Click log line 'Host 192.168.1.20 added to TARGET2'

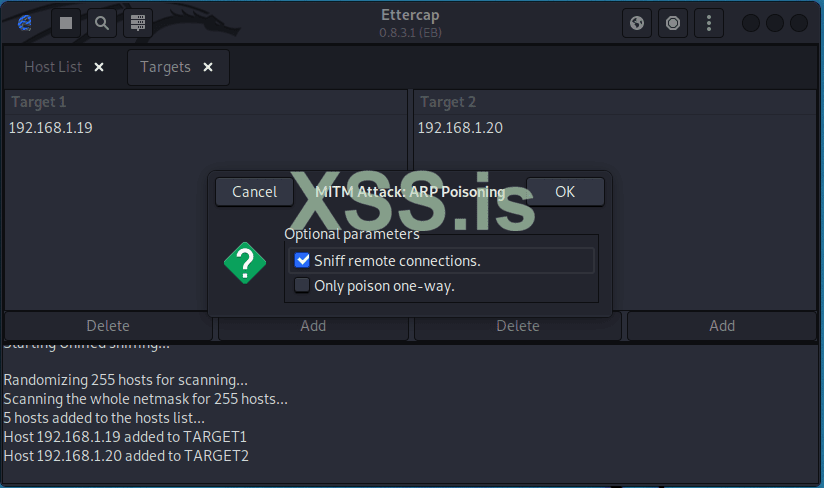(126, 456)
